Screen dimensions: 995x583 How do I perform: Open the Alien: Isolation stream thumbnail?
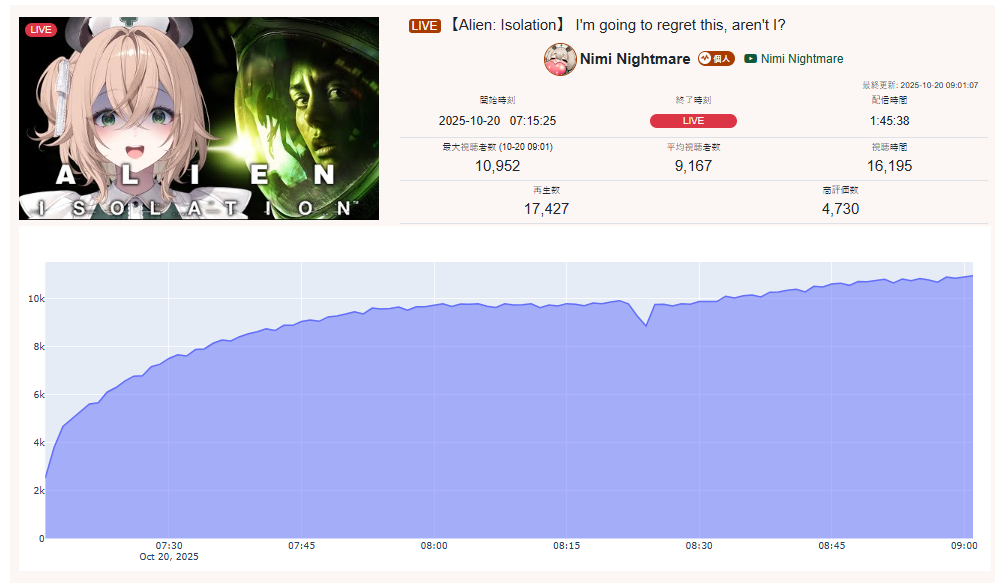[x=199, y=119]
